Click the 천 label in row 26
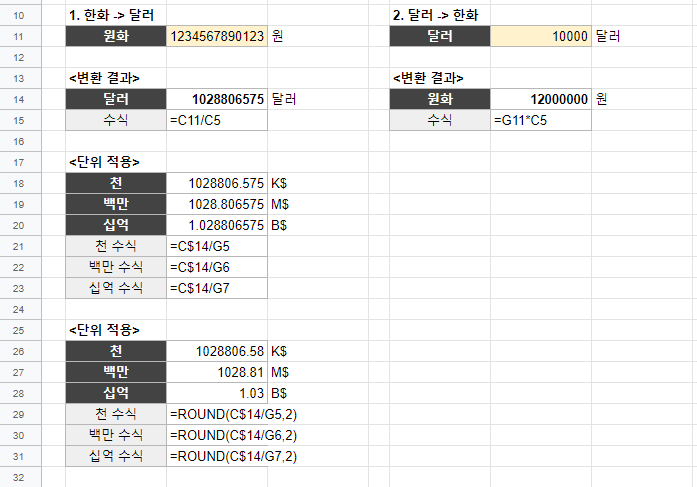 coord(116,351)
